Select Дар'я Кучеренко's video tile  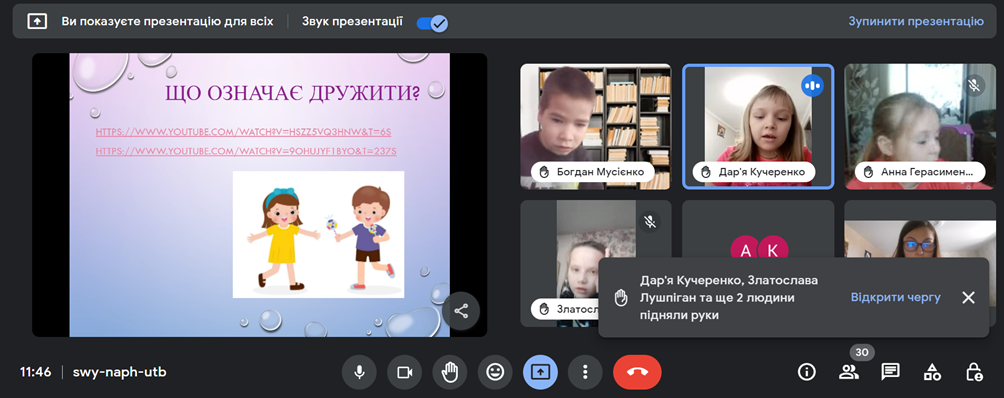pos(758,127)
